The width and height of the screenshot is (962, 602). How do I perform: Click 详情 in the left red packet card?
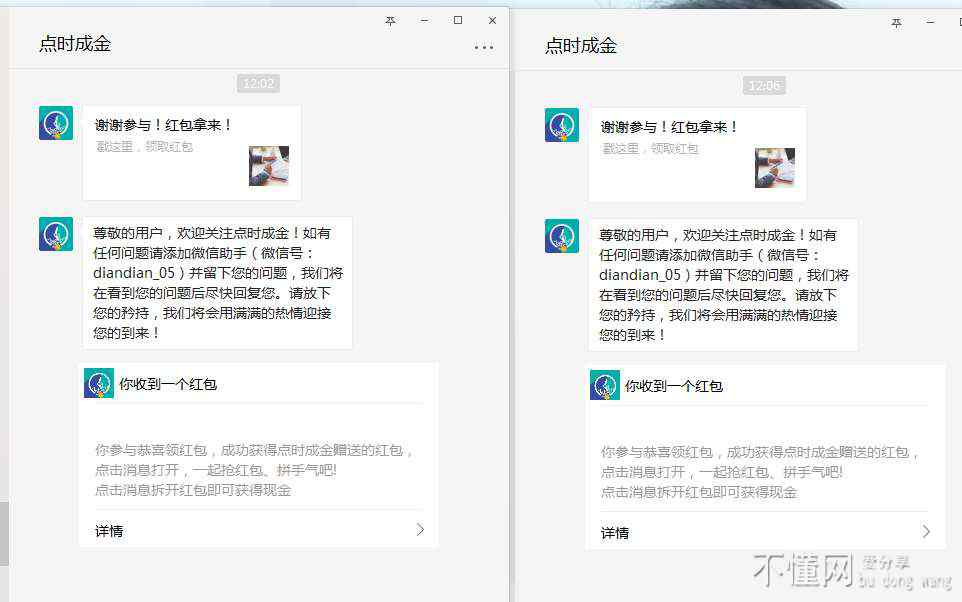(x=109, y=531)
